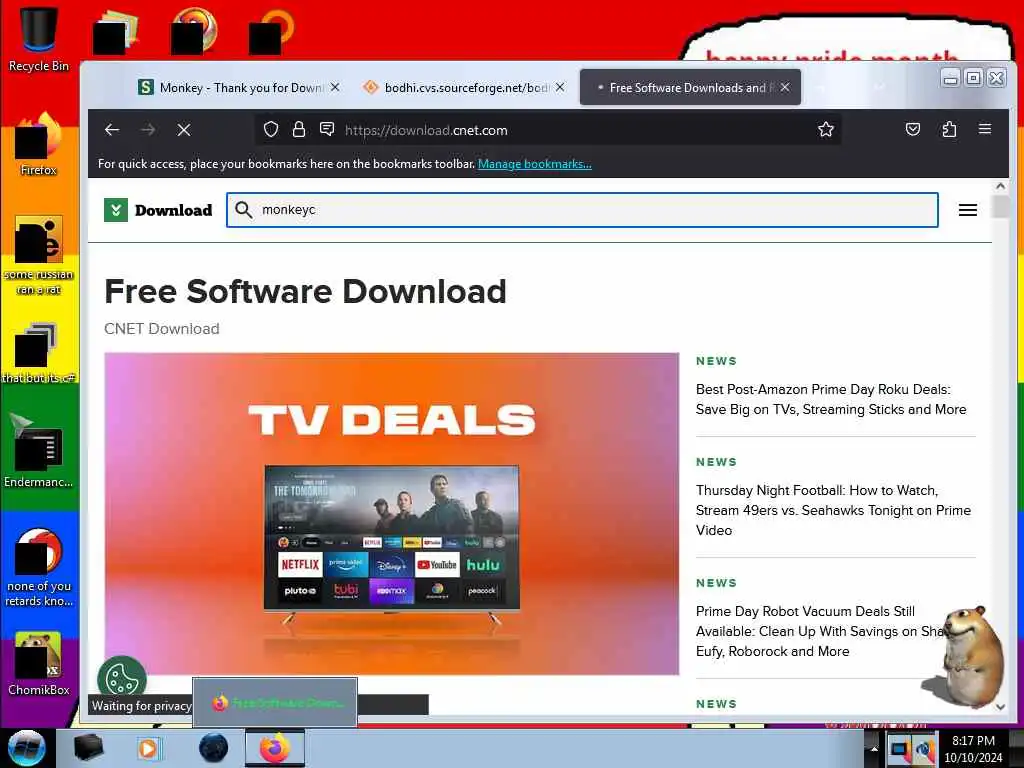Close the Monkey - Thank you tab
Image resolution: width=1024 pixels, height=768 pixels.
click(335, 87)
